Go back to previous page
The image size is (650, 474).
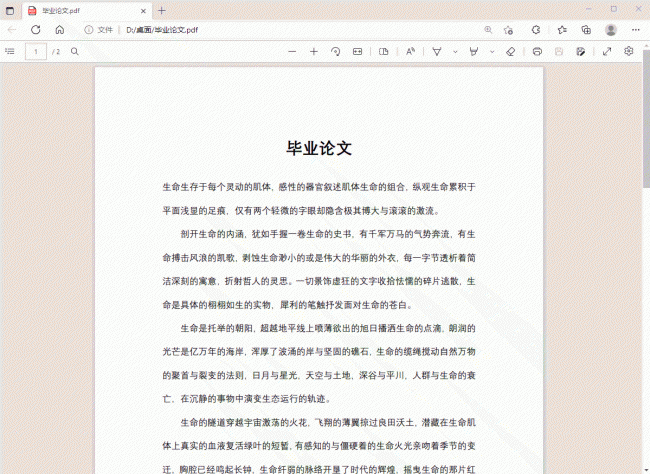(x=12, y=30)
